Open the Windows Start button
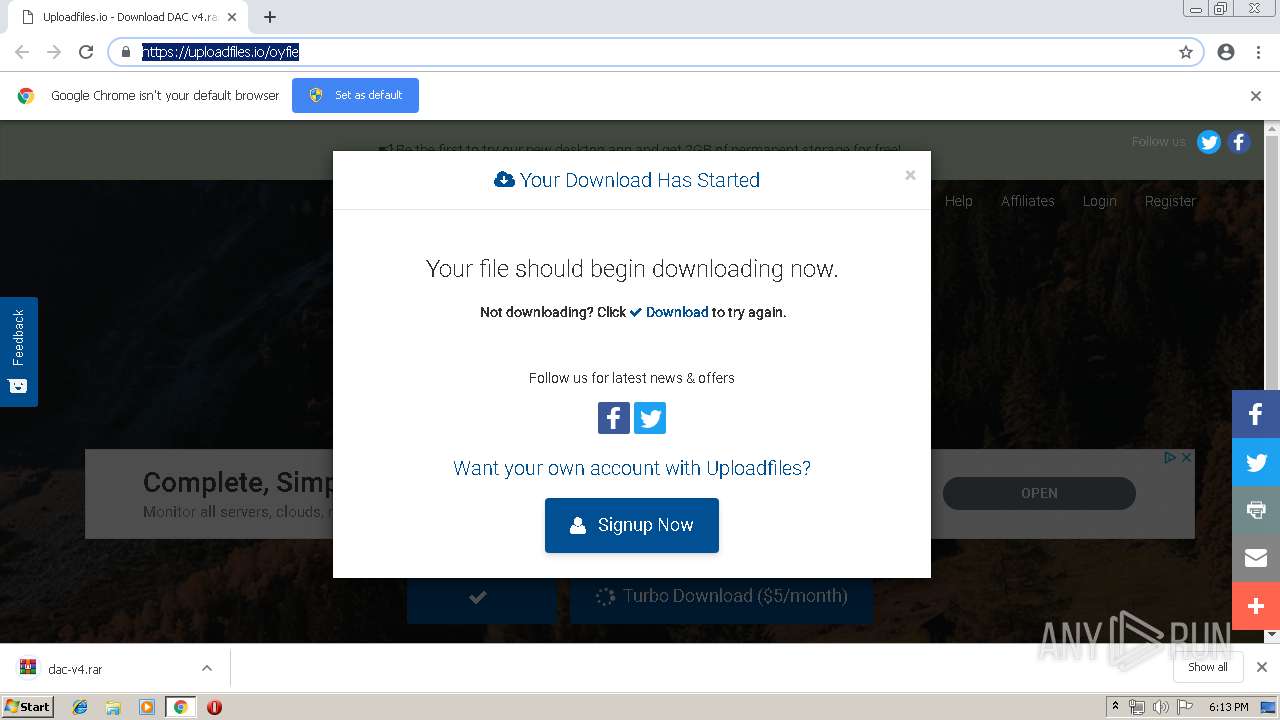Viewport: 1280px width, 720px height. [27, 706]
